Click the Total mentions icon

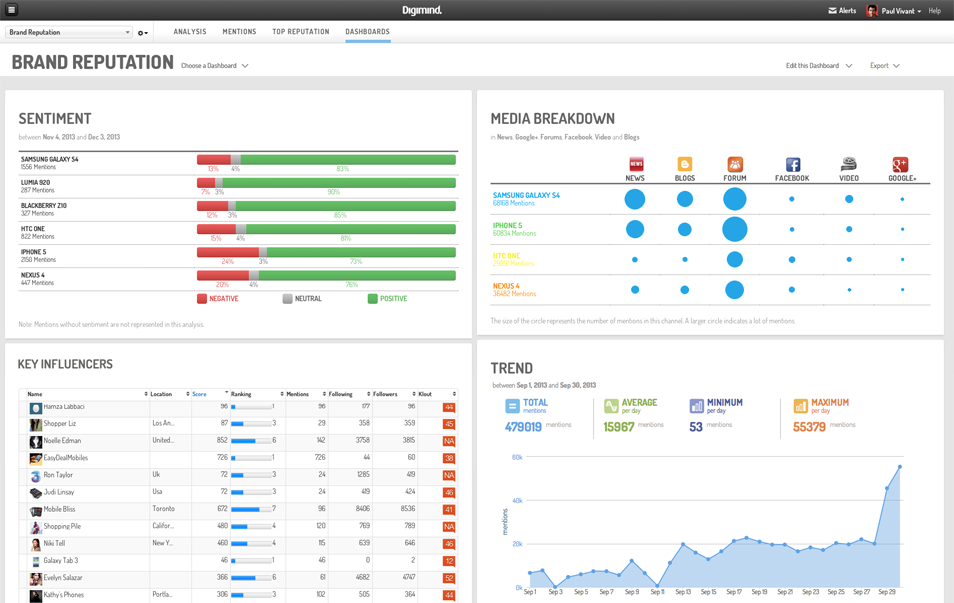pos(512,406)
